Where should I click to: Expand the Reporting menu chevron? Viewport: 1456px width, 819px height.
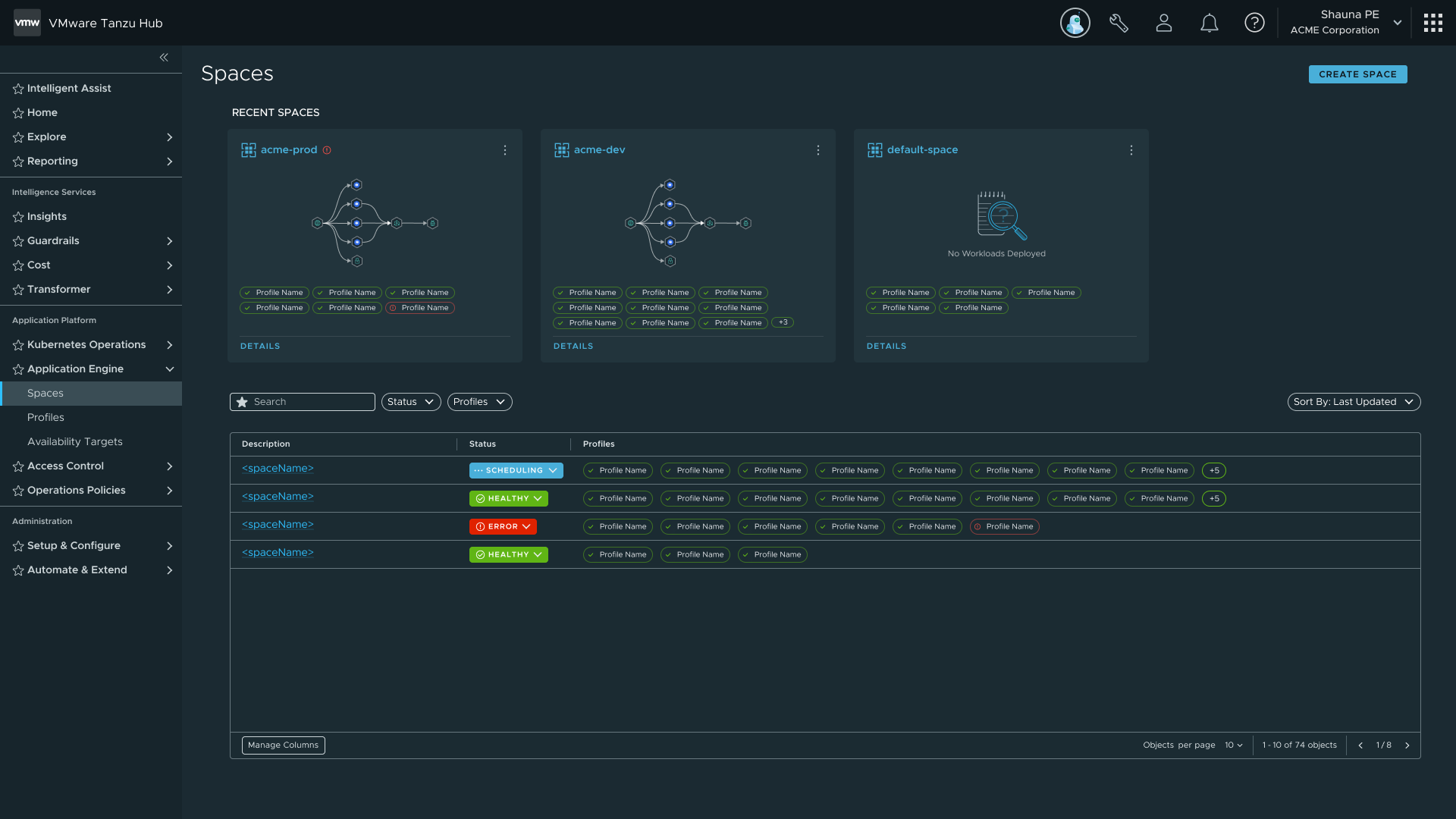170,162
